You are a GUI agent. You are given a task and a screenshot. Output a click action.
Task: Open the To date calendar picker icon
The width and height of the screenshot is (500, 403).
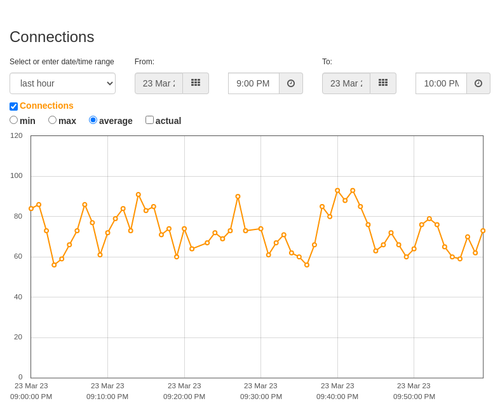point(383,83)
